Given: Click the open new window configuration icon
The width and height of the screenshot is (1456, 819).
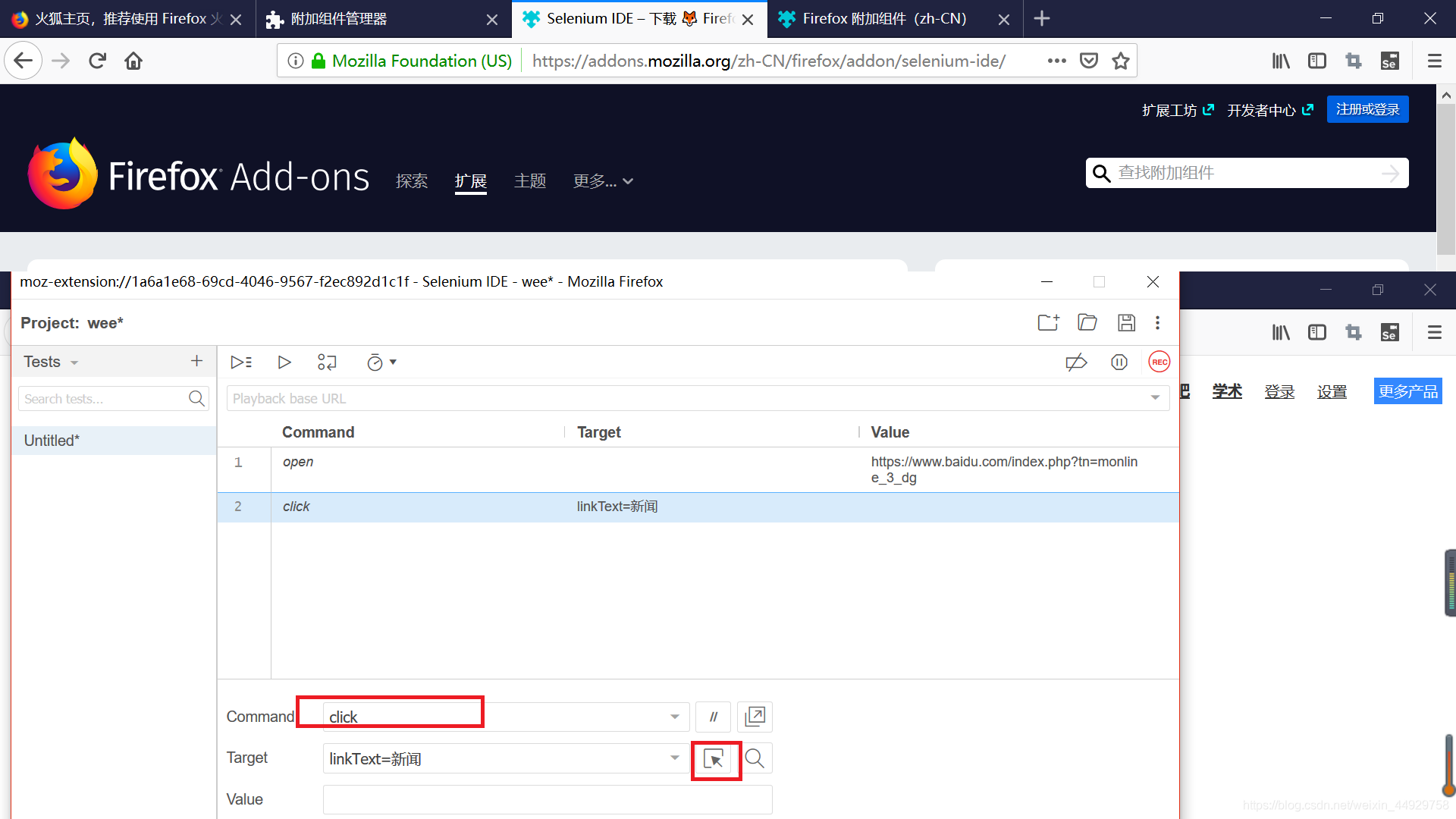Looking at the screenshot, I should click(x=755, y=717).
